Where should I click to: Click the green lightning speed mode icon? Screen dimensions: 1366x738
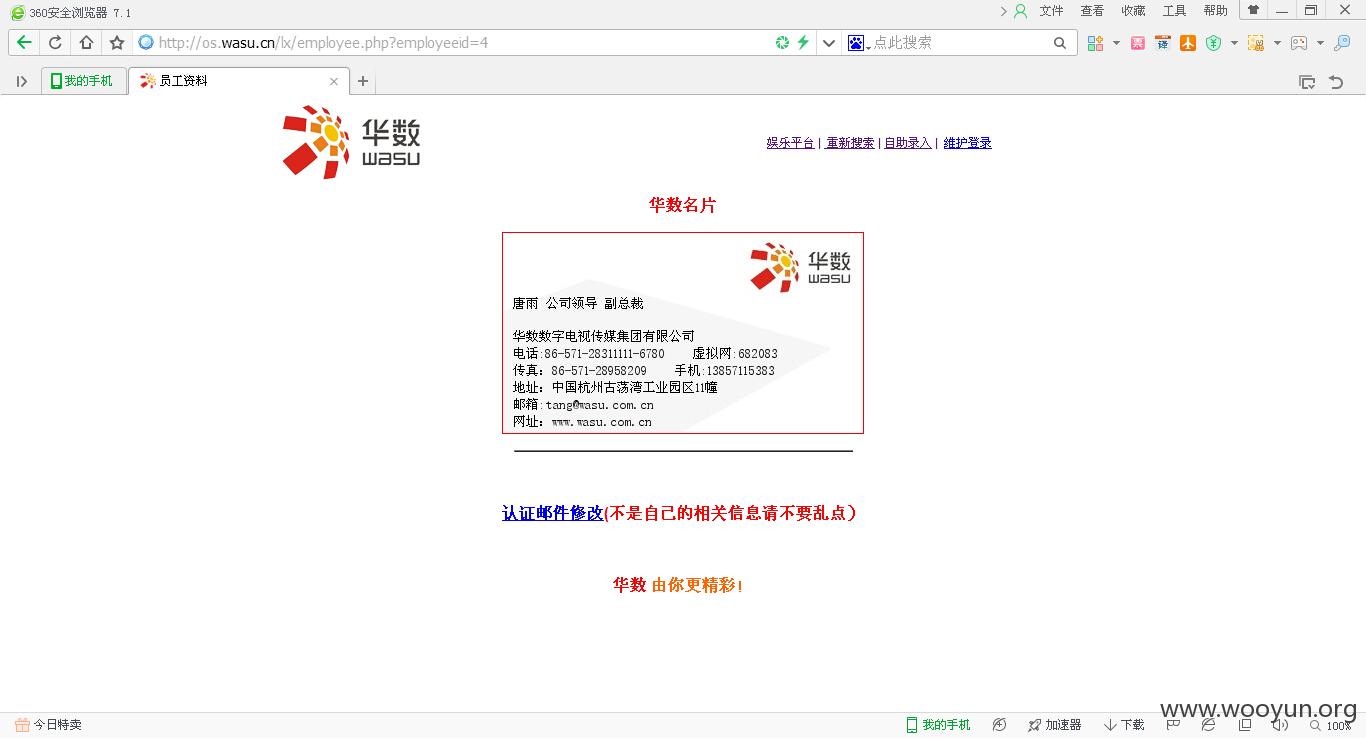[x=802, y=43]
